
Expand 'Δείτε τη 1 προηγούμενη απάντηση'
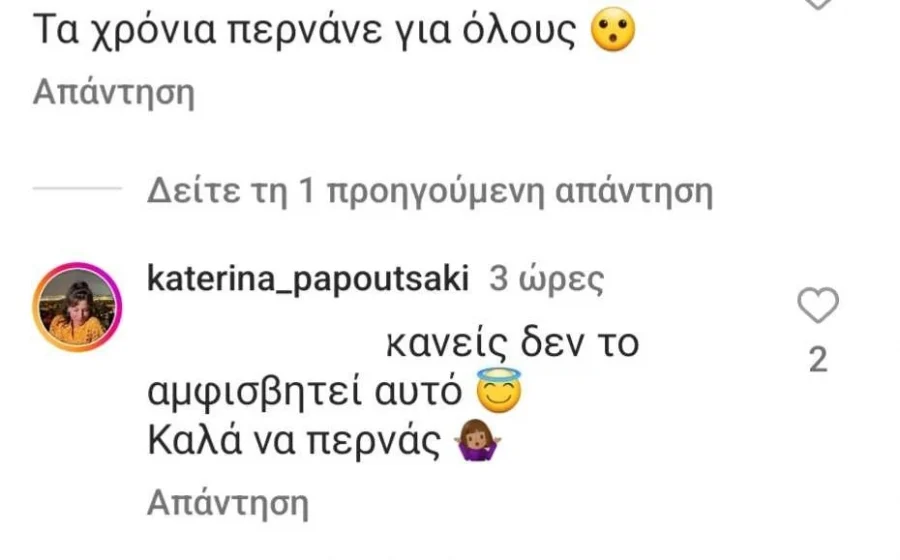pyautogui.click(x=430, y=191)
